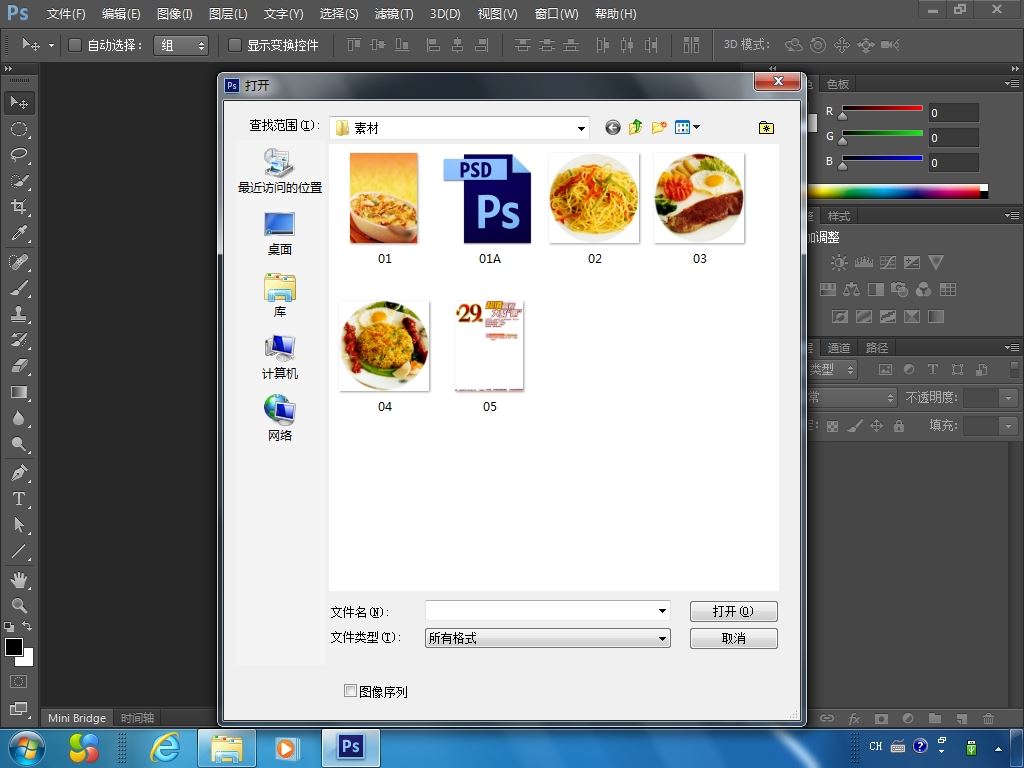Viewport: 1024px width, 768px height.
Task: Create a new folder in dialog
Action: (659, 127)
